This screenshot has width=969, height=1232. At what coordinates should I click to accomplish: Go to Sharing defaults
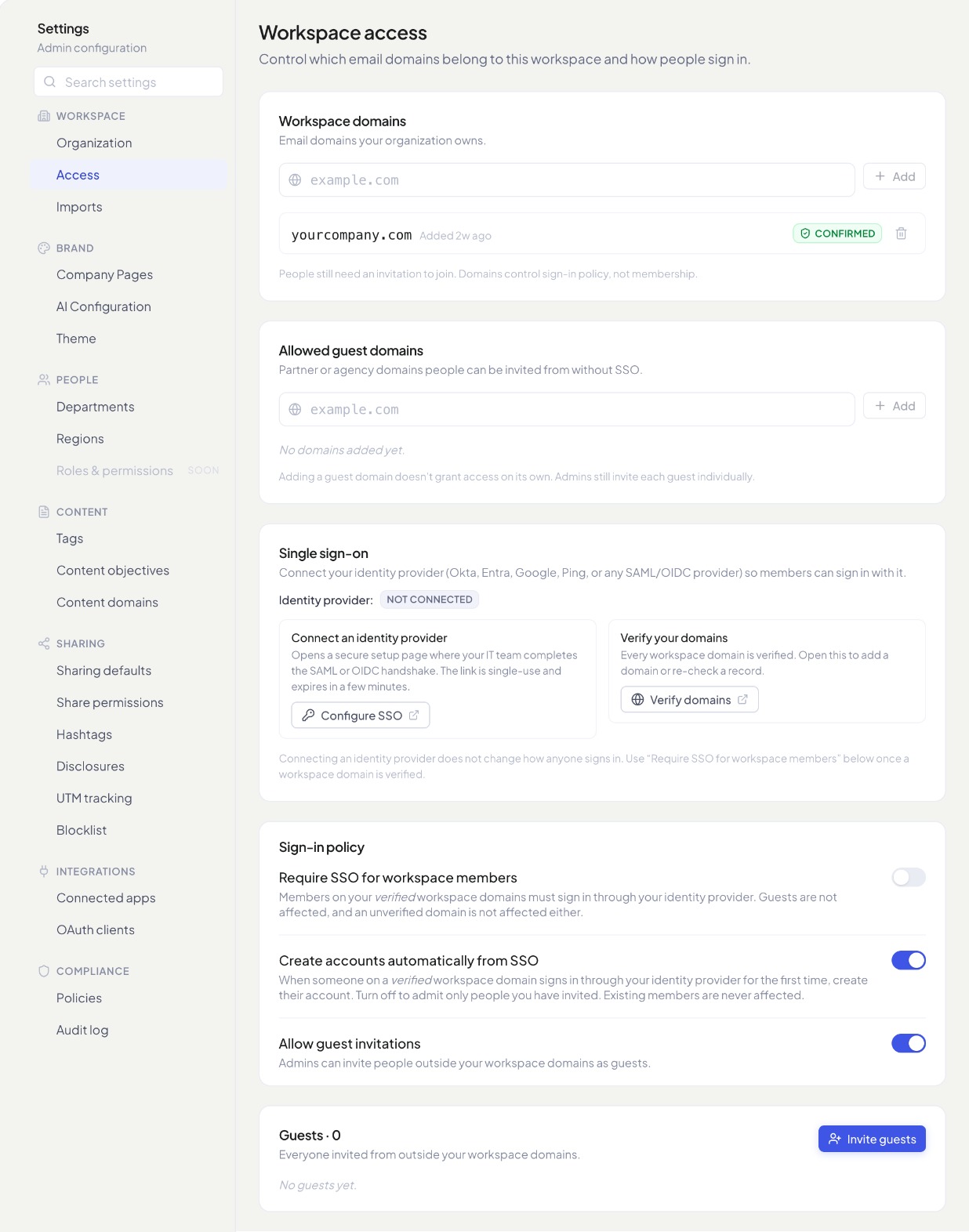click(x=129, y=671)
